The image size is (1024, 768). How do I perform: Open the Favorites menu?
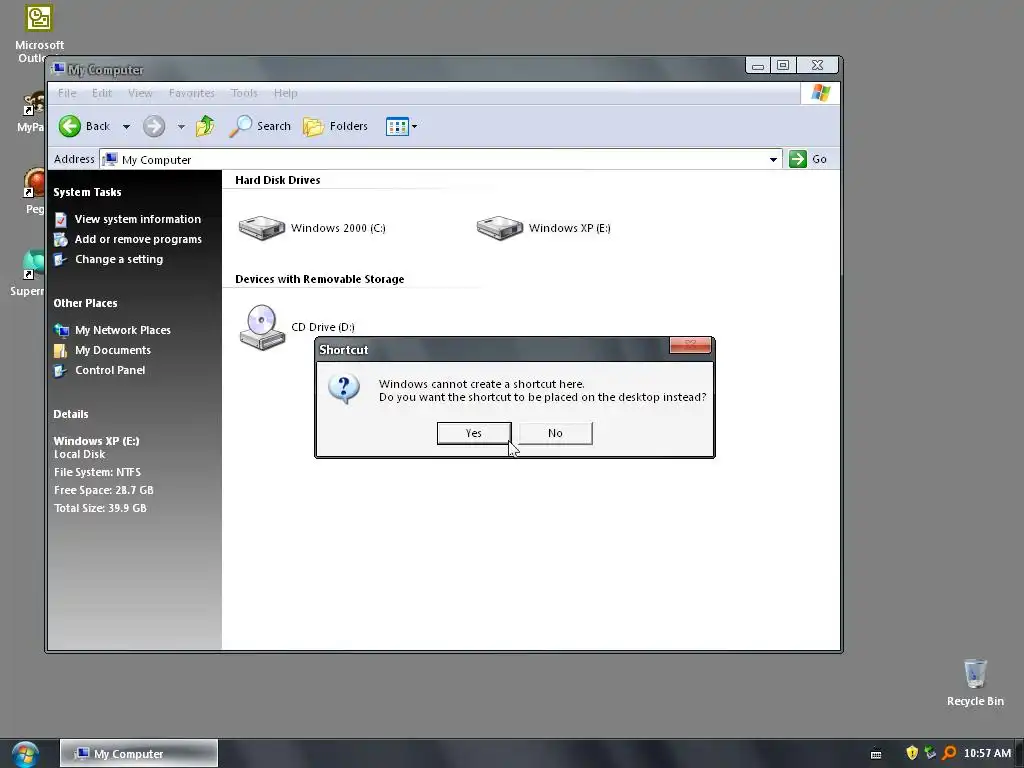click(191, 93)
